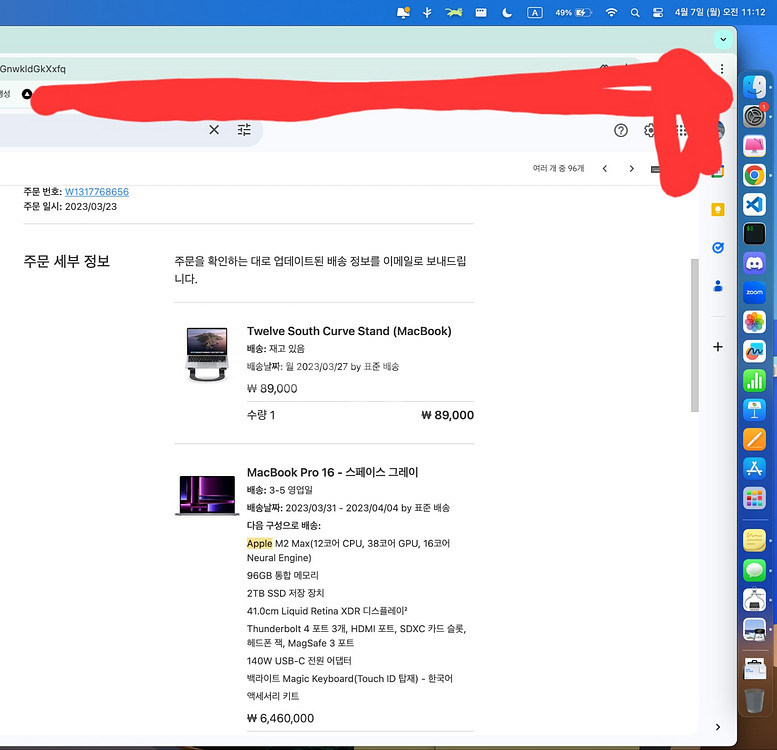The width and height of the screenshot is (777, 750).
Task: Switch input source A in menu bar
Action: pos(534,12)
